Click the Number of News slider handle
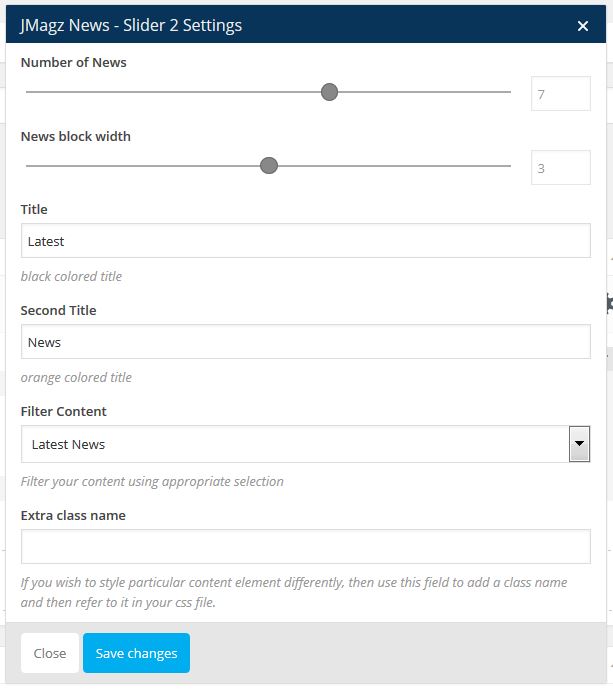 point(329,92)
